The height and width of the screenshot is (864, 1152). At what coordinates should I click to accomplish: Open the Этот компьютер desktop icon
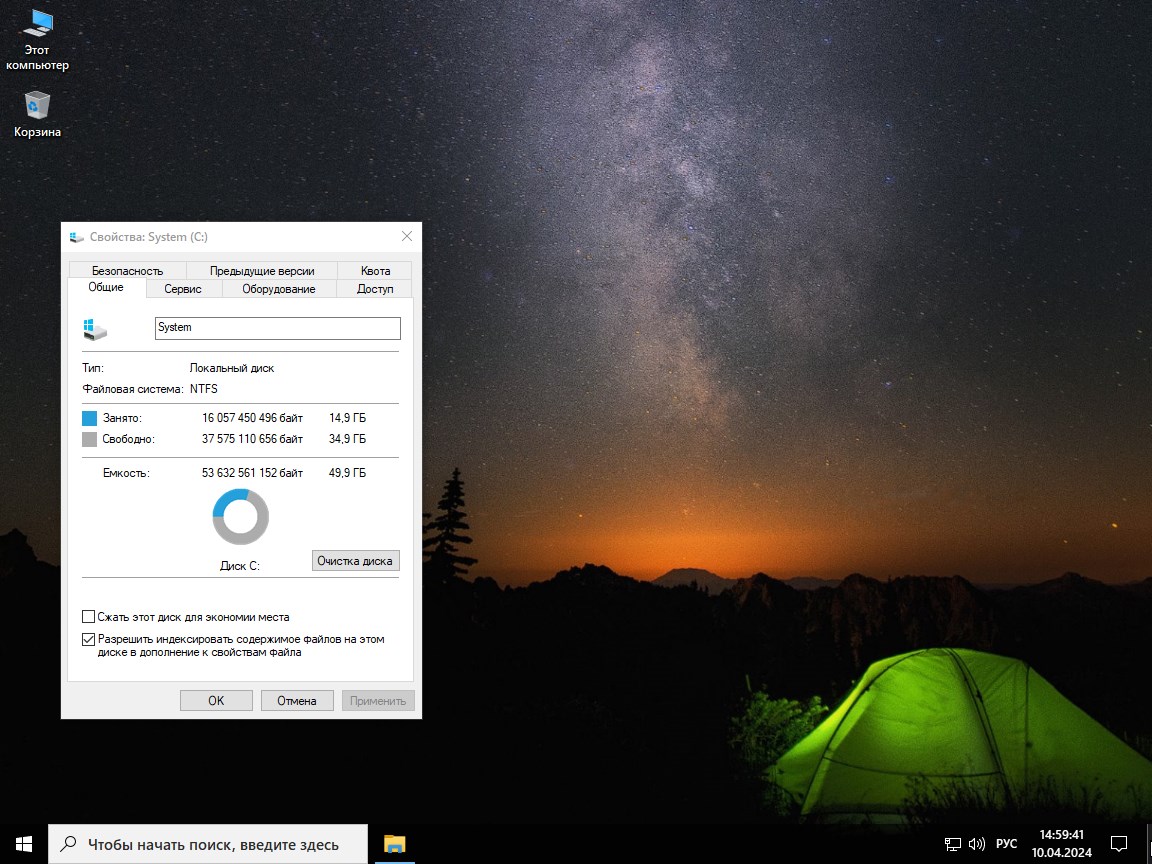click(37, 40)
